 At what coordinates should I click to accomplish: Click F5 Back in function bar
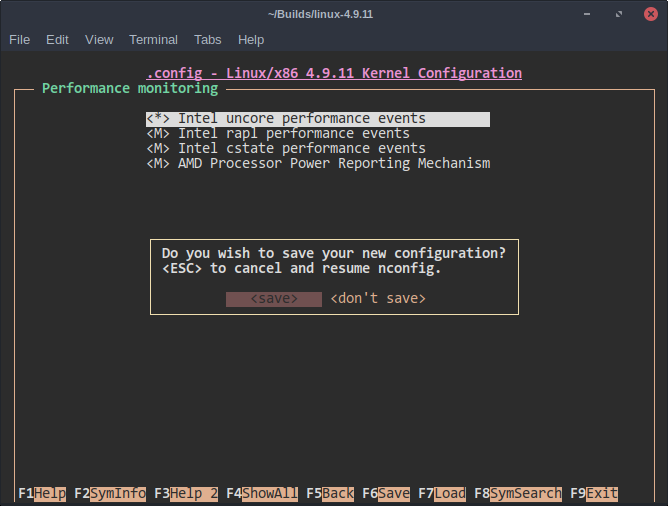pos(330,494)
